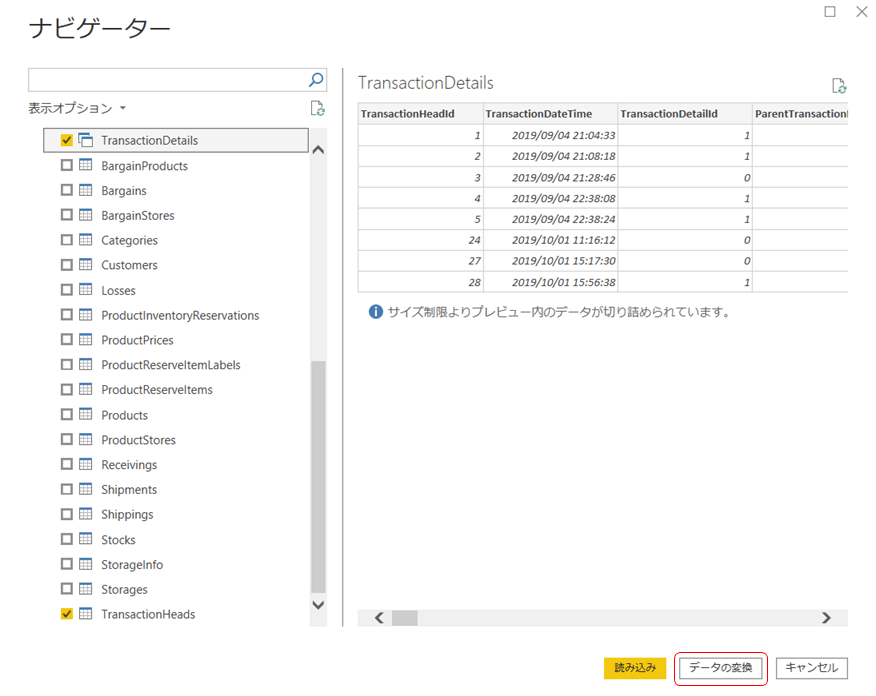This screenshot has height=696, width=876.
Task: Click the table list scroll-down arrow
Action: tap(318, 605)
